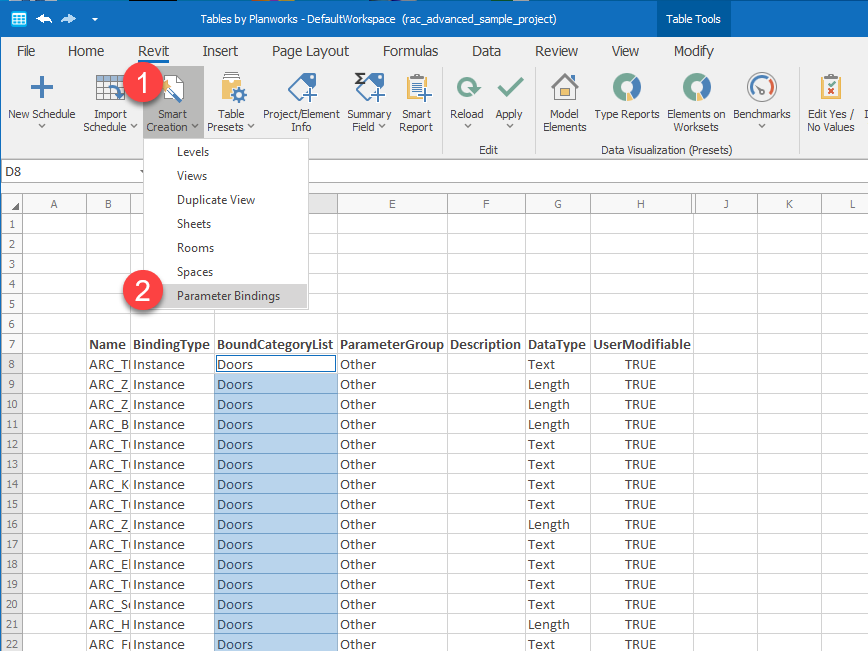Switch to the Modify ribbon tab
This screenshot has width=868, height=651.
[x=693, y=51]
